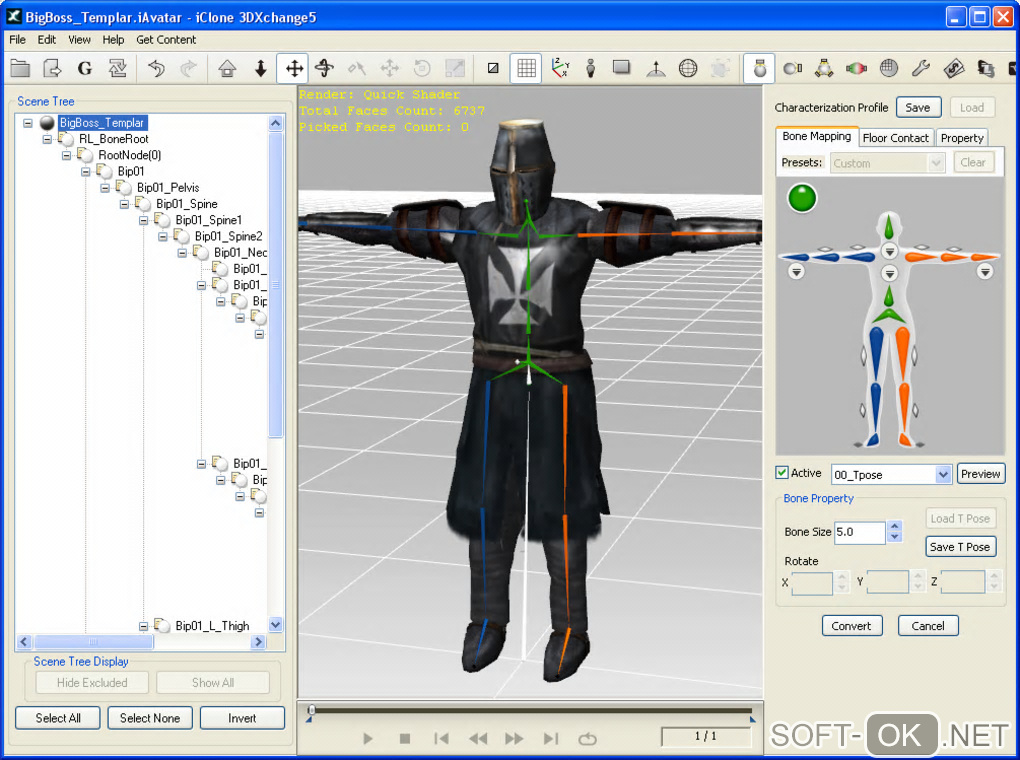Select the move tool with crossed arrows

pyautogui.click(x=293, y=68)
